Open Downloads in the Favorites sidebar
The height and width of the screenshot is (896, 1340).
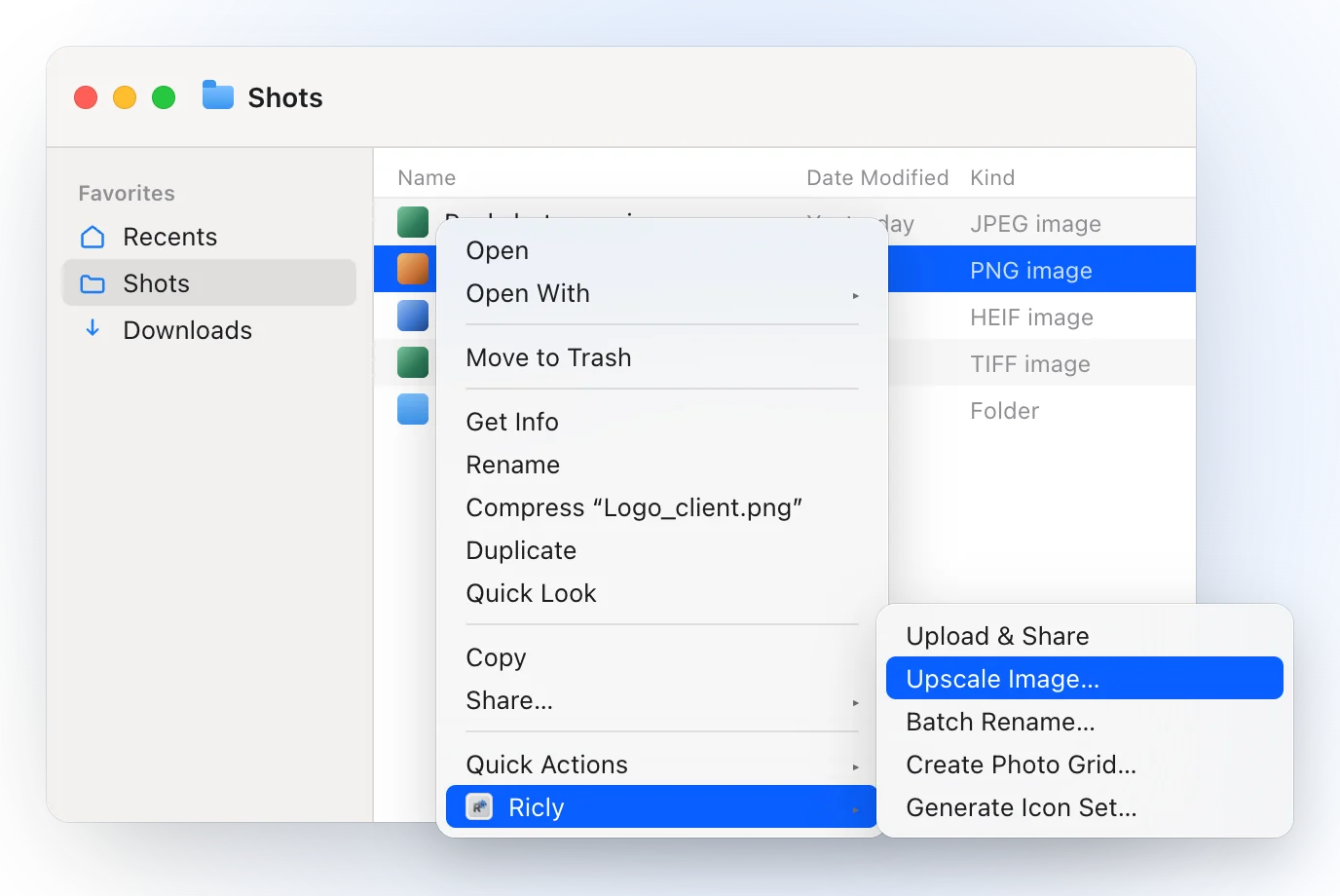pos(209,330)
